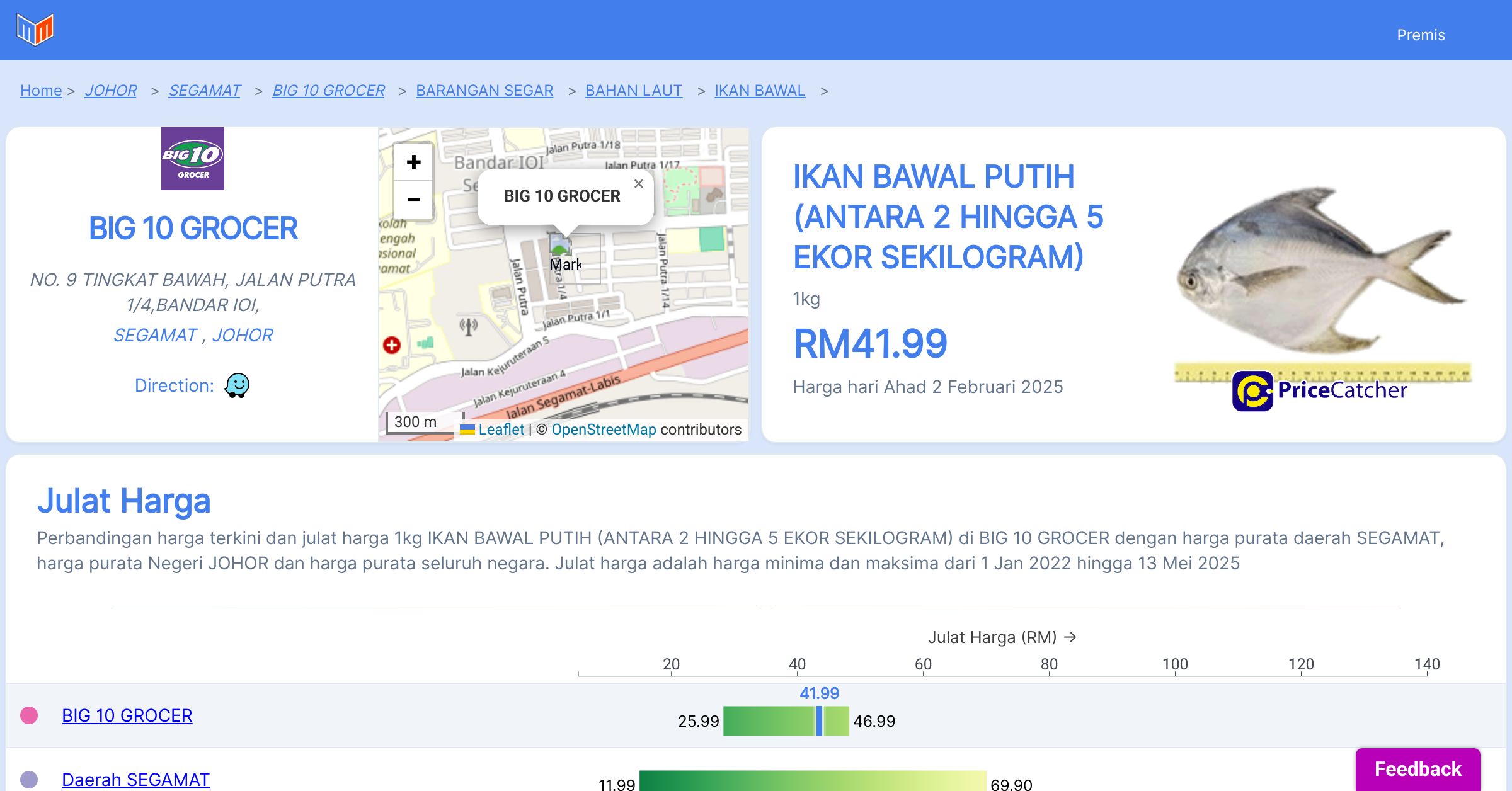Click the OpenStreetMap attribution link

(x=604, y=430)
